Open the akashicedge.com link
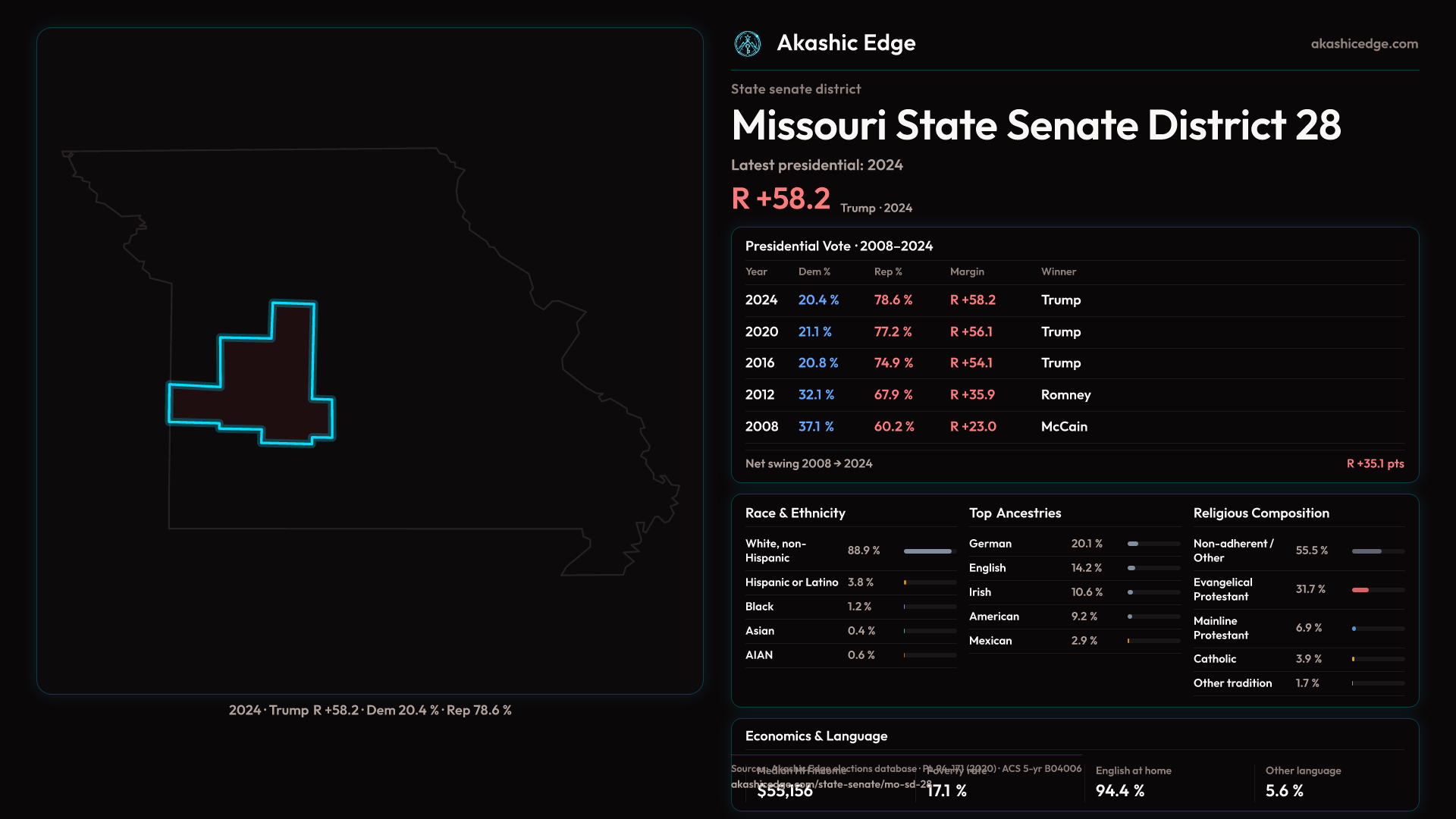The image size is (1456, 819). tap(1364, 44)
